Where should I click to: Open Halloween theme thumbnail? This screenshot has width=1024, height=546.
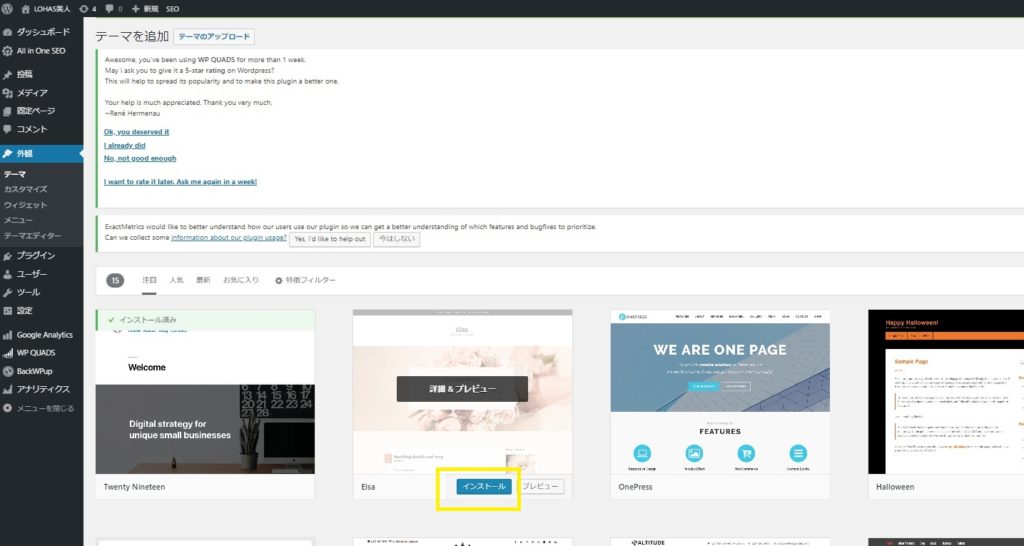point(946,392)
